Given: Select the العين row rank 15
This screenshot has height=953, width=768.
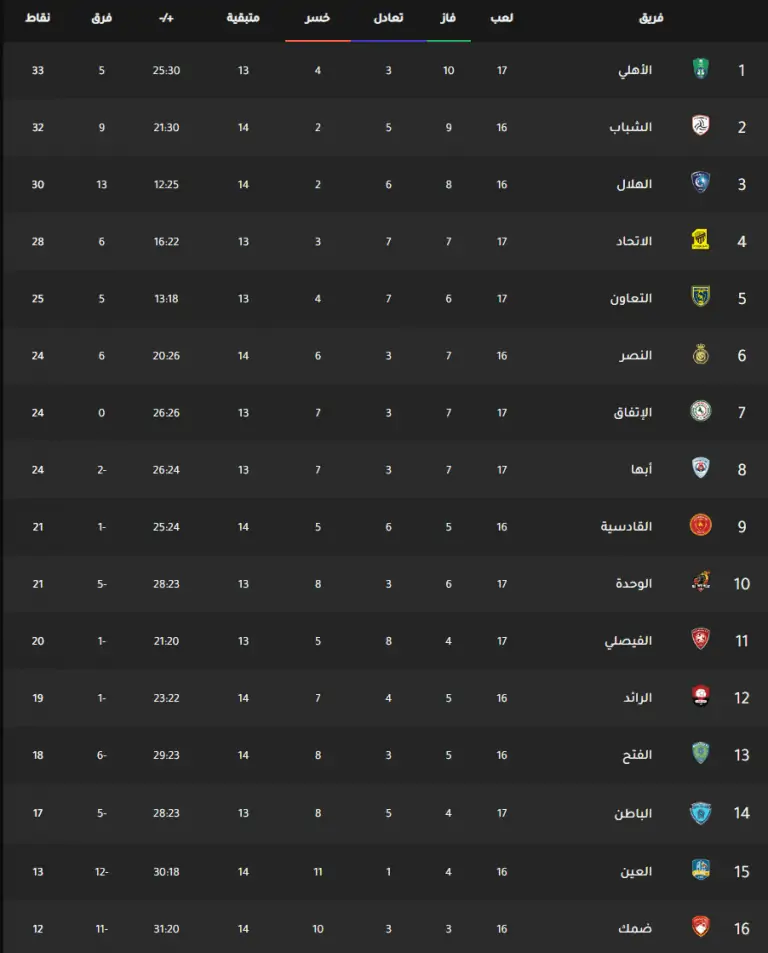Looking at the screenshot, I should (x=384, y=871).
